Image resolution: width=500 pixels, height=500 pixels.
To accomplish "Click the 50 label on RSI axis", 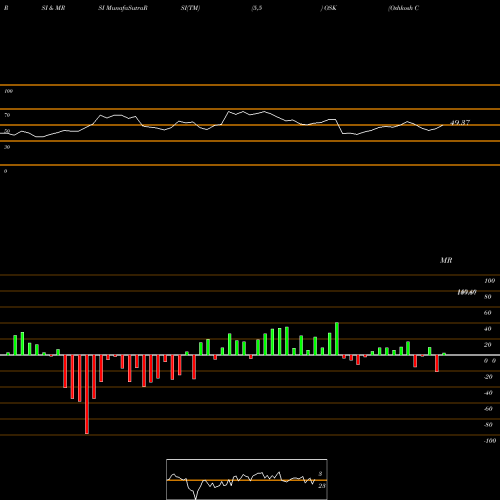I will point(7,131).
